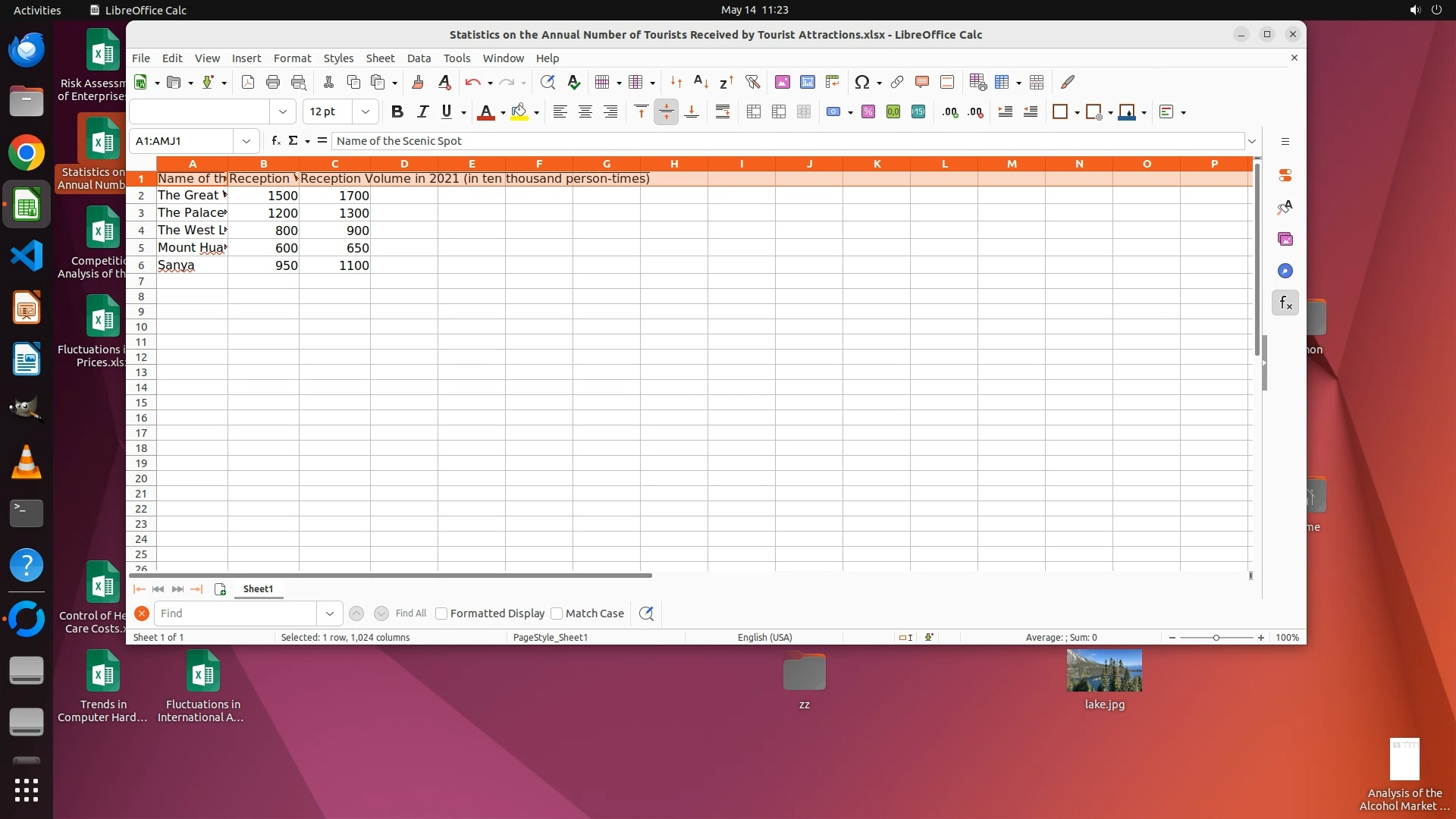Check the Match Case option
Screen dimensions: 1456x819
pos(557,613)
